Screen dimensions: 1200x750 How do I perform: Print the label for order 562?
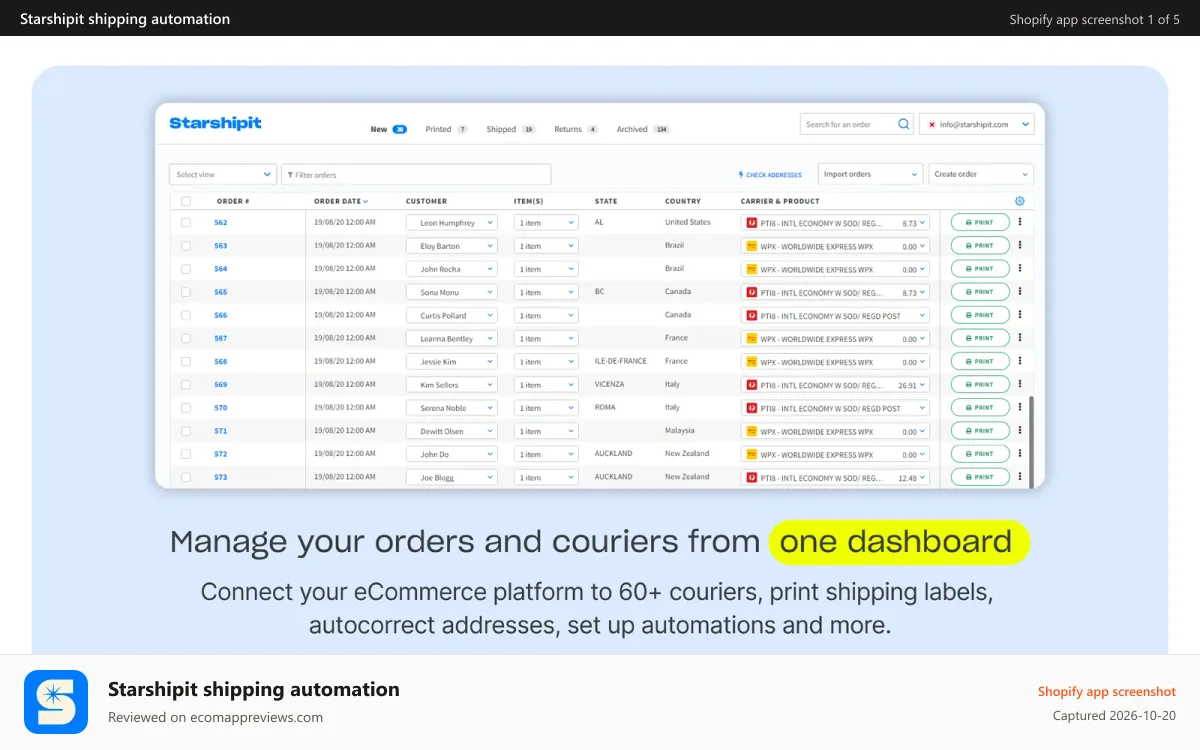pyautogui.click(x=980, y=222)
